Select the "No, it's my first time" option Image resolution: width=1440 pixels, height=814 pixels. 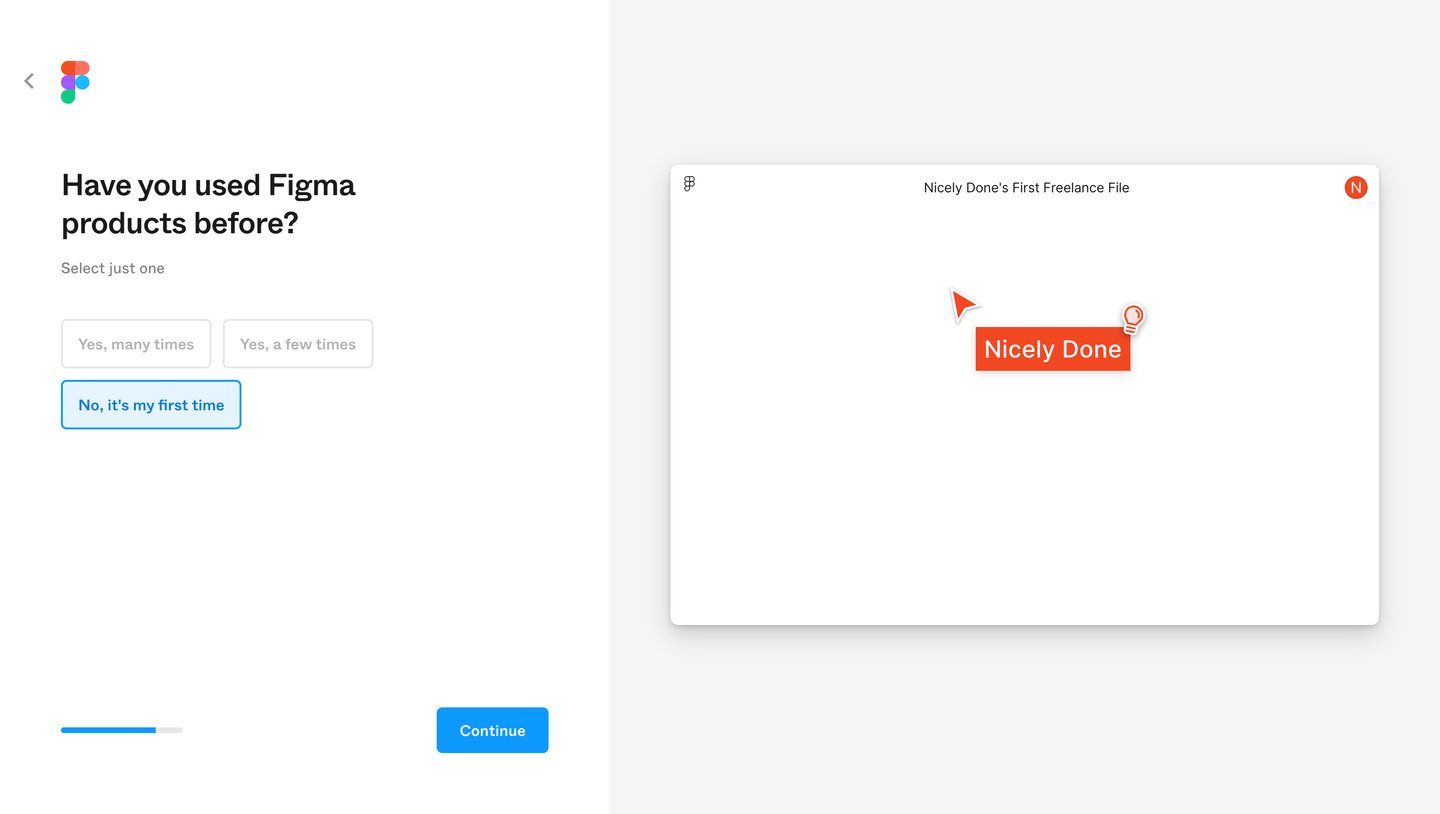150,404
